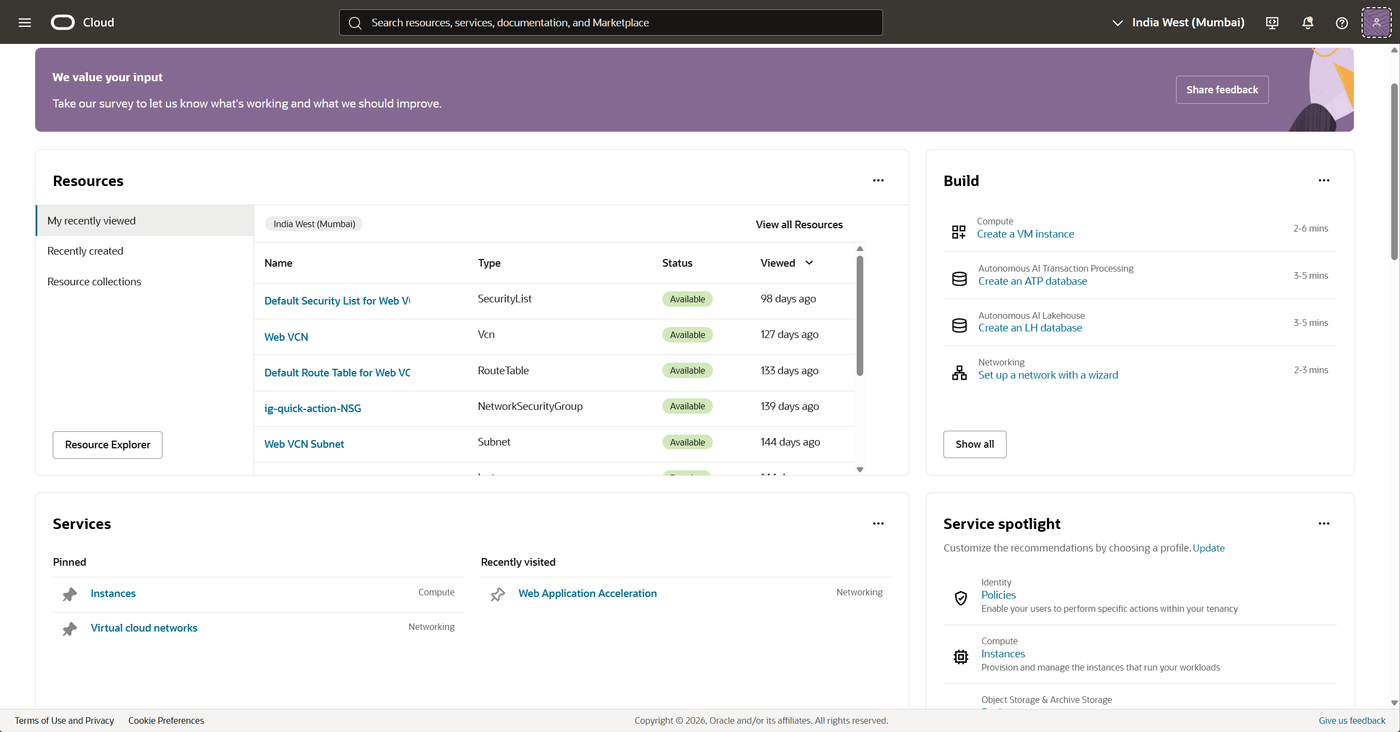The image size is (1400, 732).
Task: Open the hamburger navigation menu
Action: (25, 22)
